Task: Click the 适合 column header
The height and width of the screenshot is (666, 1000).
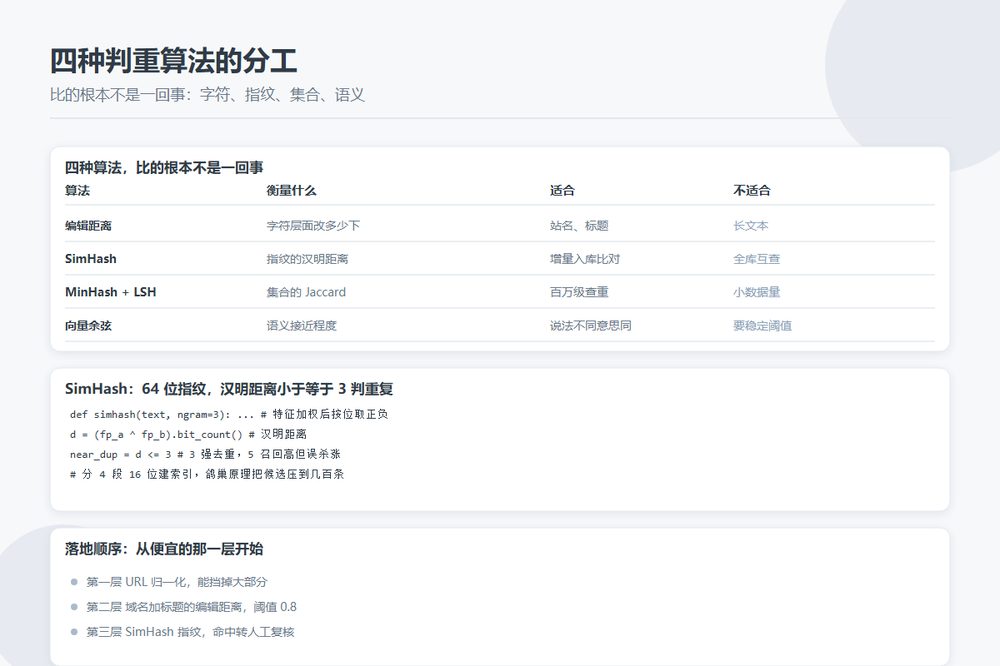Action: 562,191
